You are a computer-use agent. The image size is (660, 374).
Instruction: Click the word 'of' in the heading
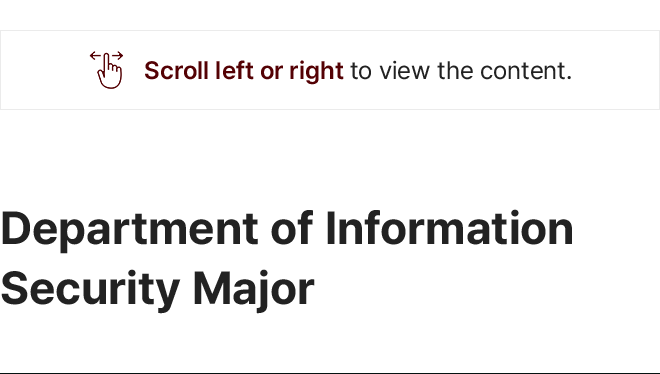[x=292, y=228]
